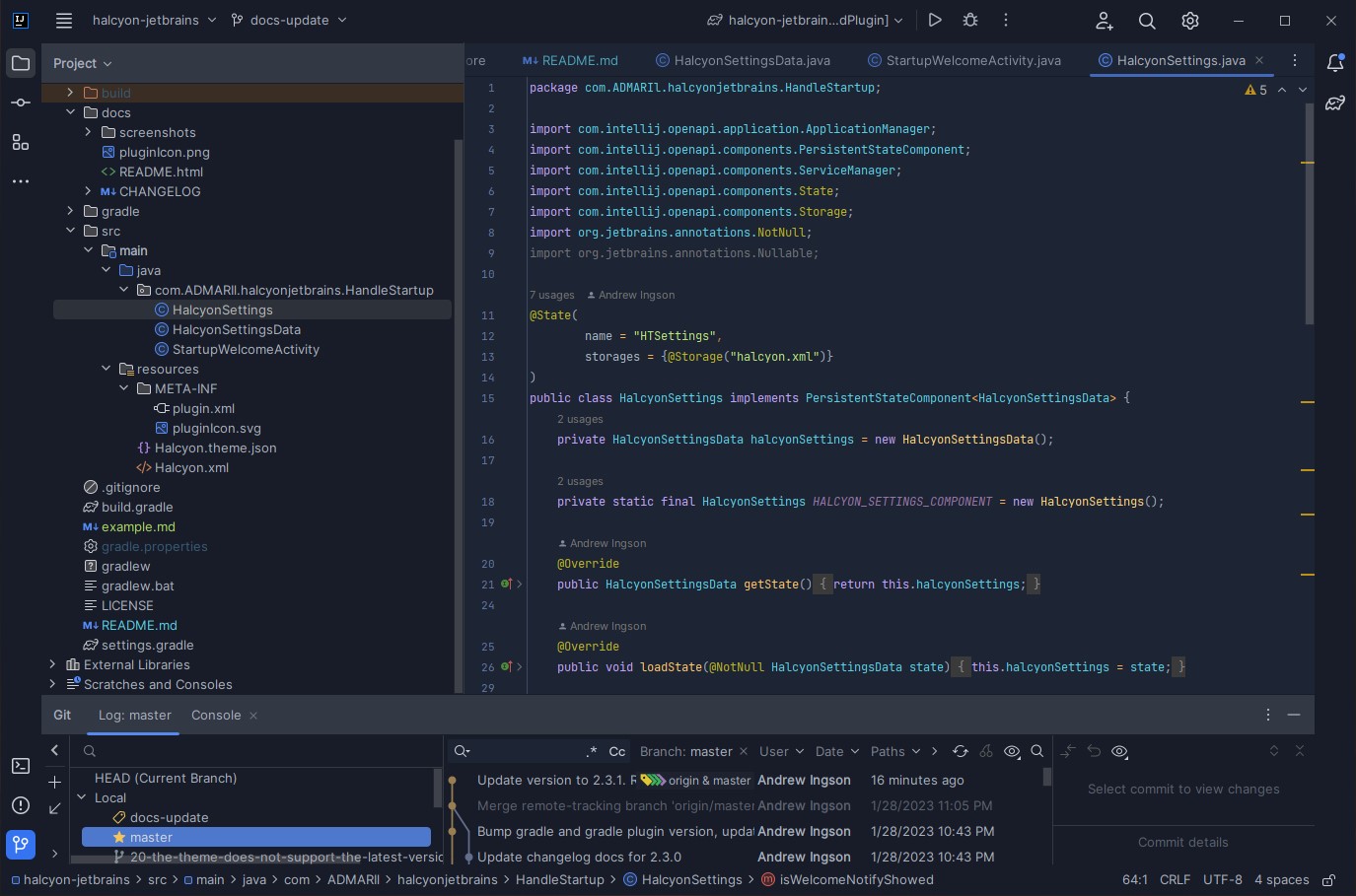Open branch dropdown docs-update
This screenshot has height=896, width=1356.
289,20
